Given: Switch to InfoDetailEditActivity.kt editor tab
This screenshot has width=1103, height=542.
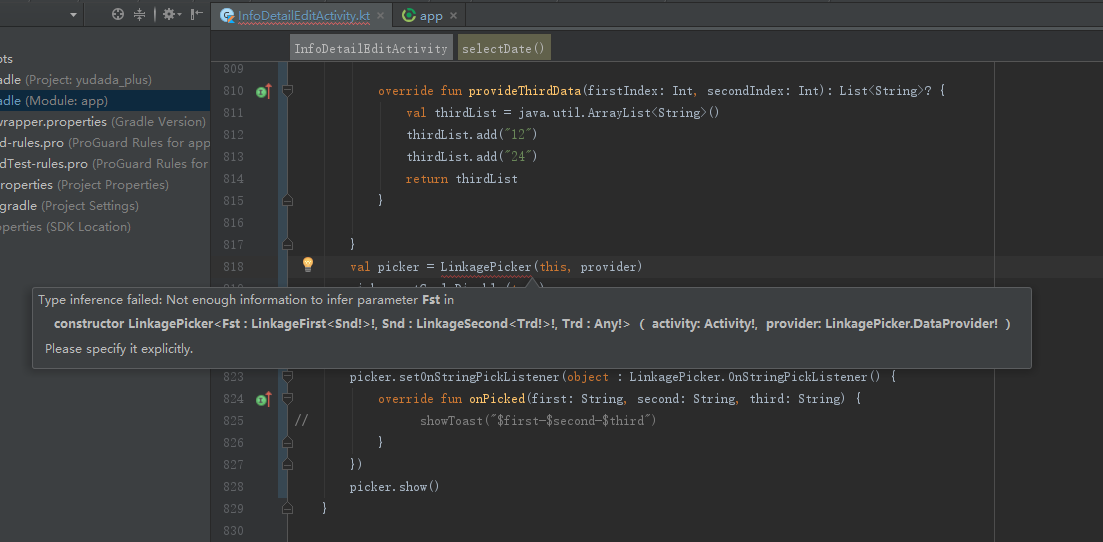Looking at the screenshot, I should pos(304,15).
